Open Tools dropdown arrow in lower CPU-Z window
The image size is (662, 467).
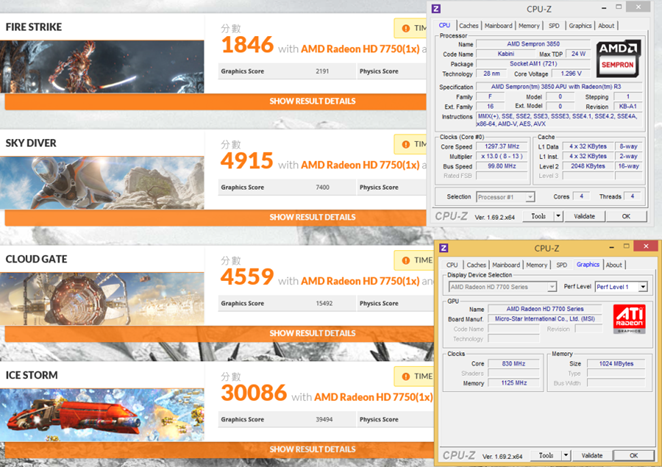565,456
